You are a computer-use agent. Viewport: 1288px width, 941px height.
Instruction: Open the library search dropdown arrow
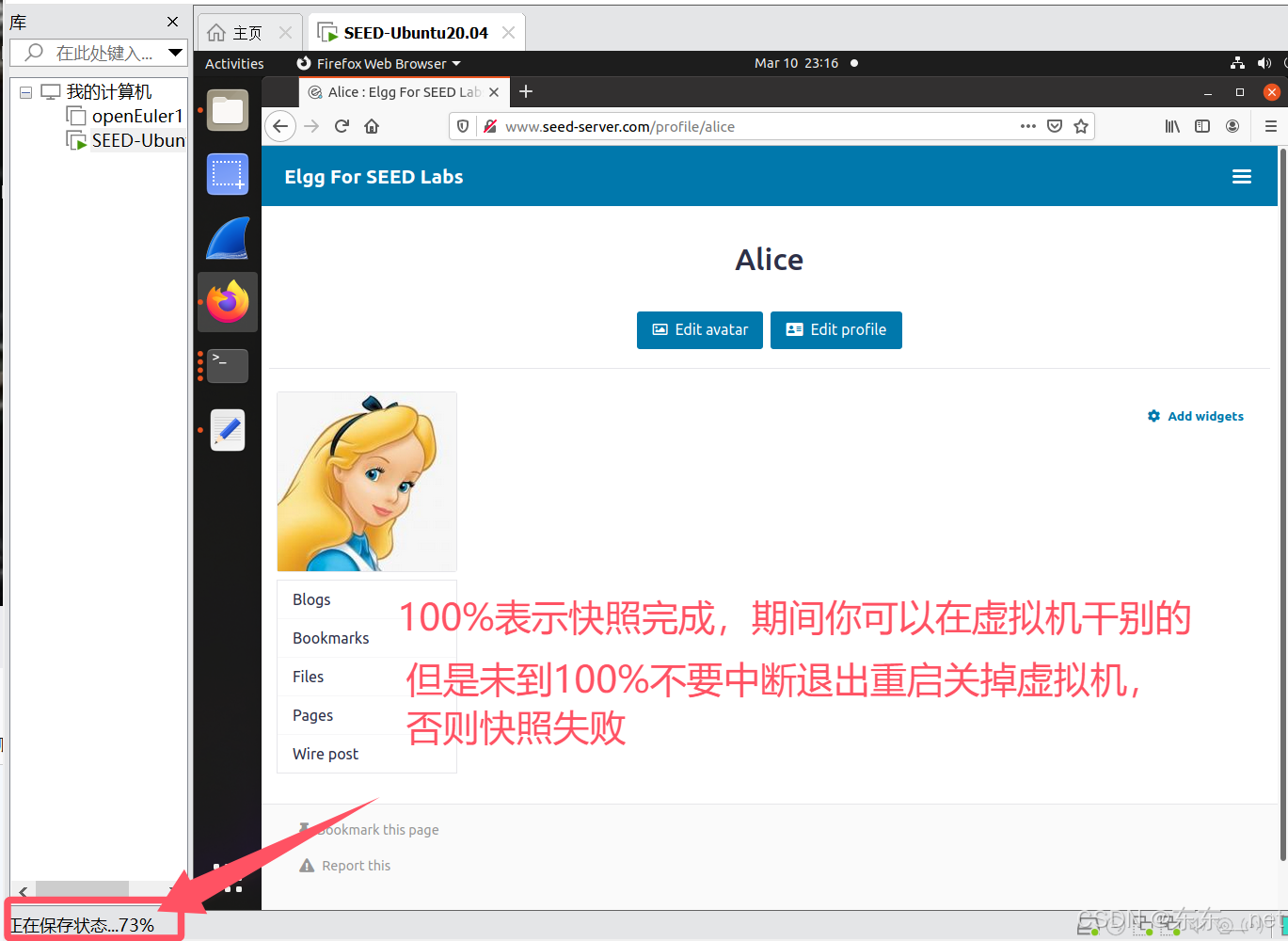click(175, 53)
